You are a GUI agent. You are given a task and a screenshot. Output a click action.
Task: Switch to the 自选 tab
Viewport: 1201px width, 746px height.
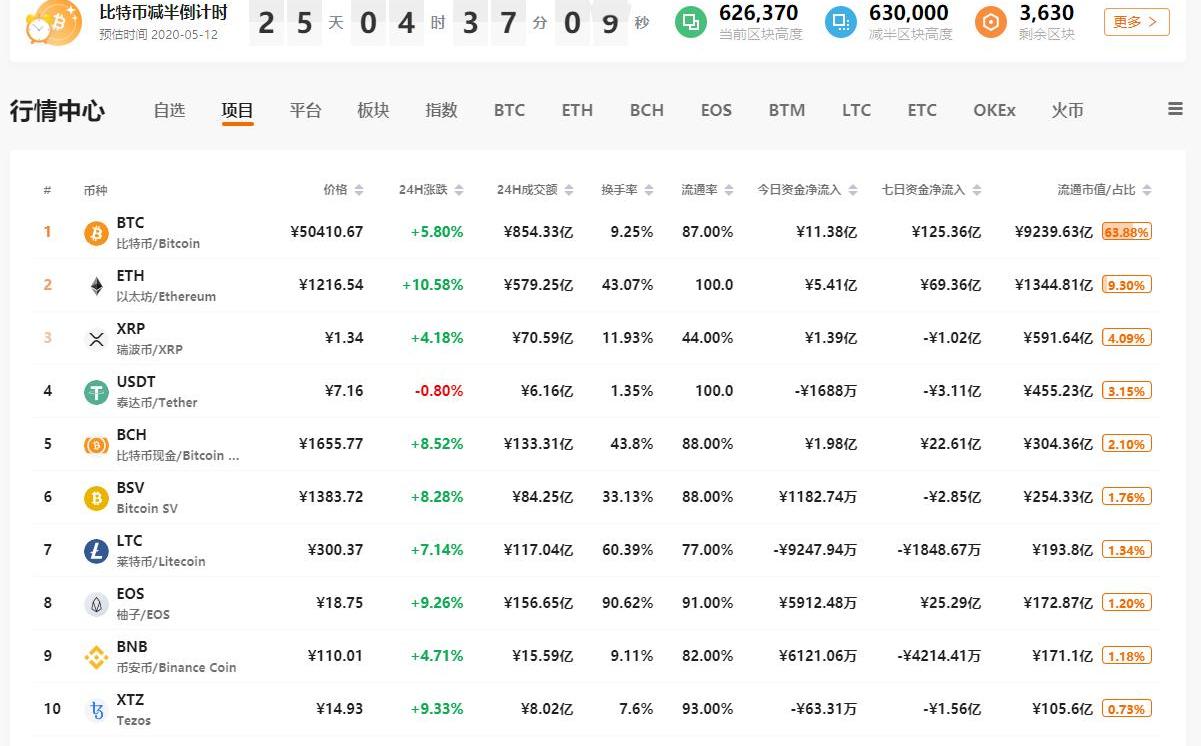(170, 110)
